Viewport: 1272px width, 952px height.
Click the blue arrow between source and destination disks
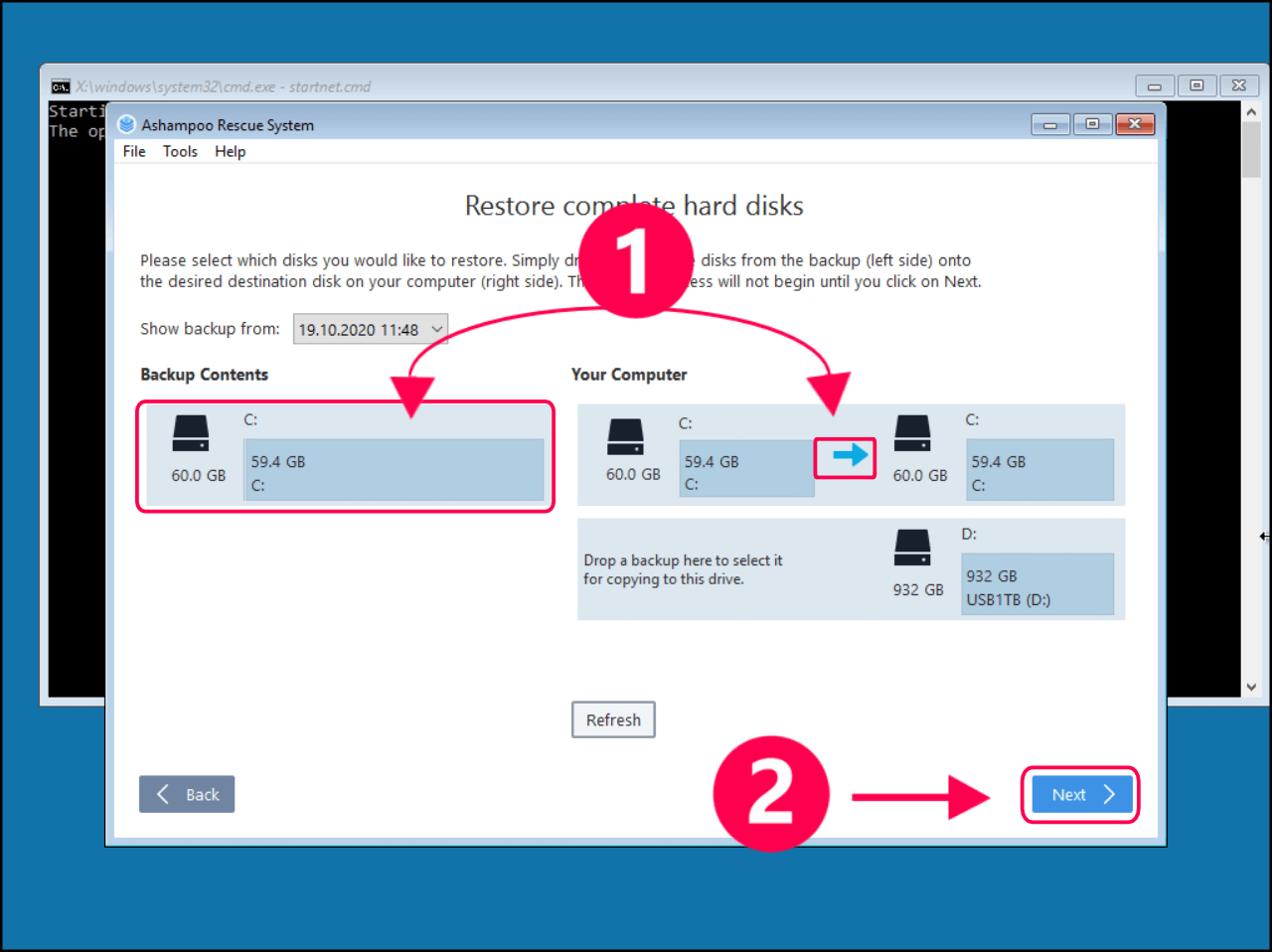(x=850, y=455)
